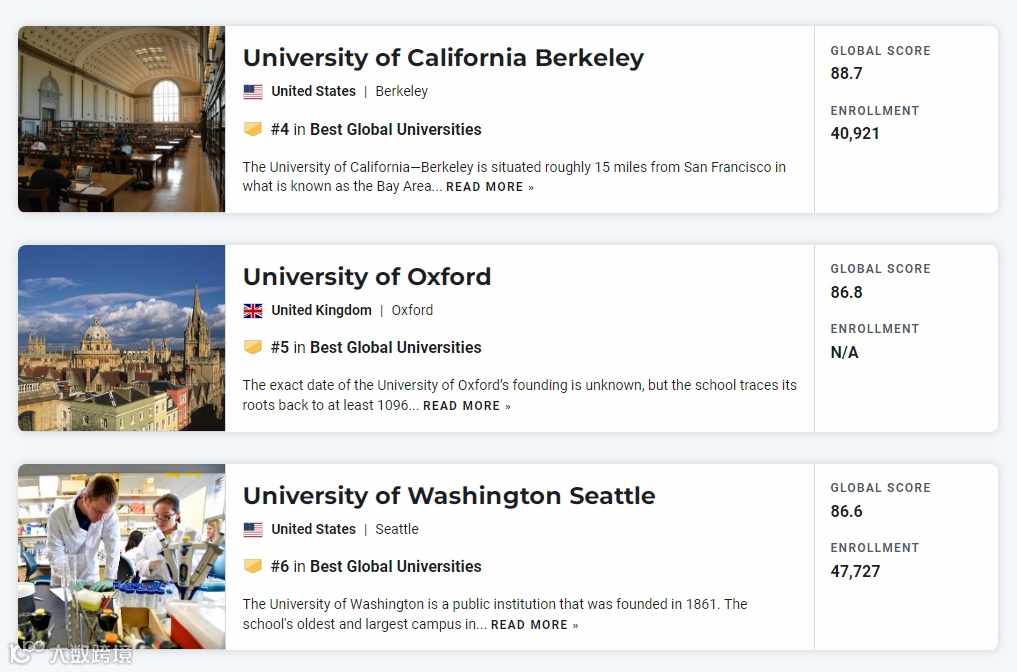The height and width of the screenshot is (672, 1017).
Task: Open the Washington lab photo thumbnail
Action: (121, 557)
